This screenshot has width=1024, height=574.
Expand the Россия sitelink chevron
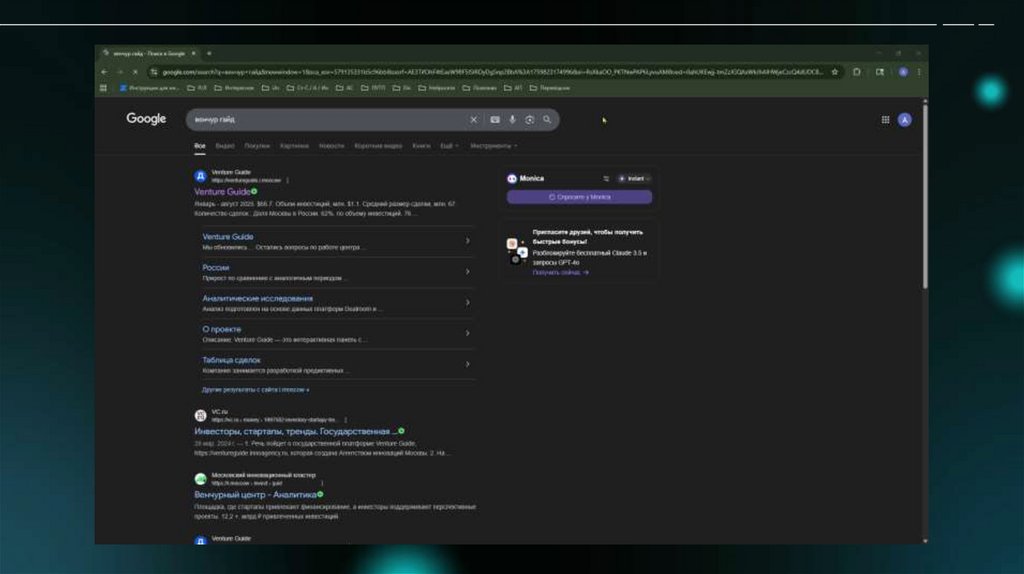(x=468, y=272)
